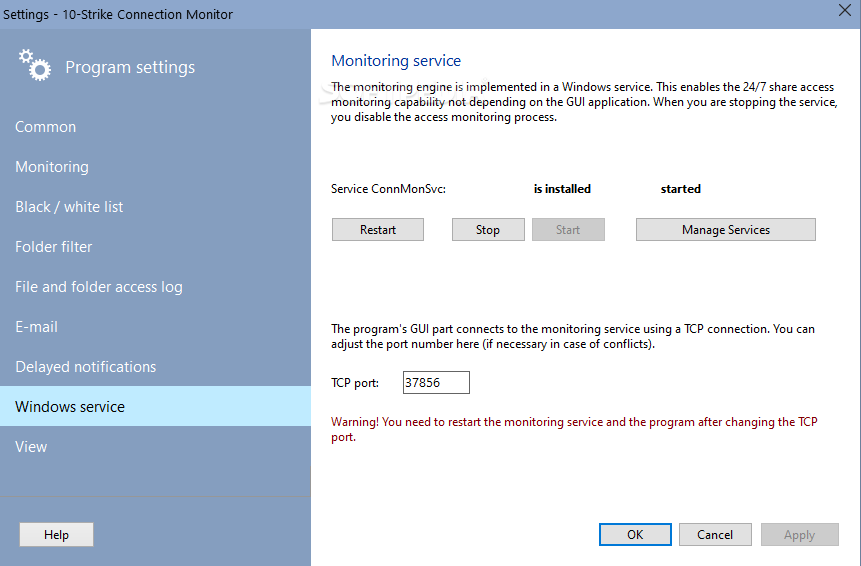Confirm settings with OK
This screenshot has width=861, height=566.
(x=635, y=535)
